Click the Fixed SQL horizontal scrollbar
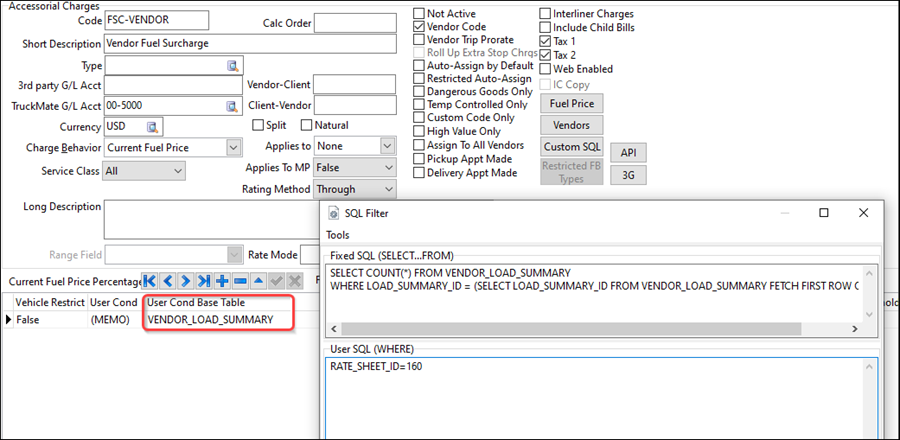The width and height of the screenshot is (900, 440). pyautogui.click(x=571, y=329)
